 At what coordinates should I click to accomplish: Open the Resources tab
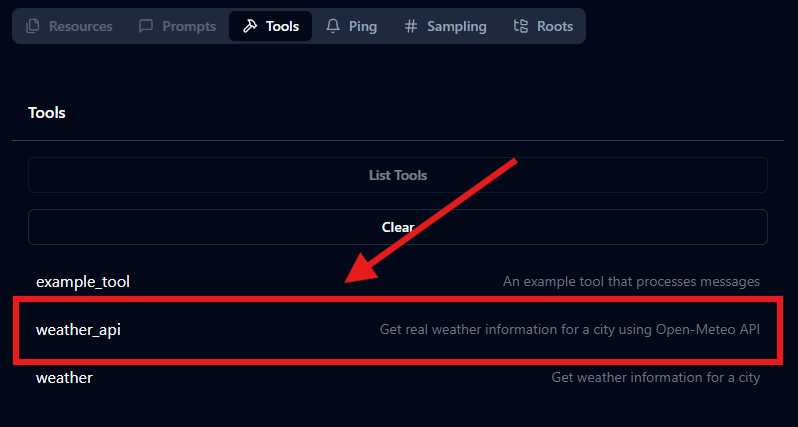pyautogui.click(x=69, y=26)
